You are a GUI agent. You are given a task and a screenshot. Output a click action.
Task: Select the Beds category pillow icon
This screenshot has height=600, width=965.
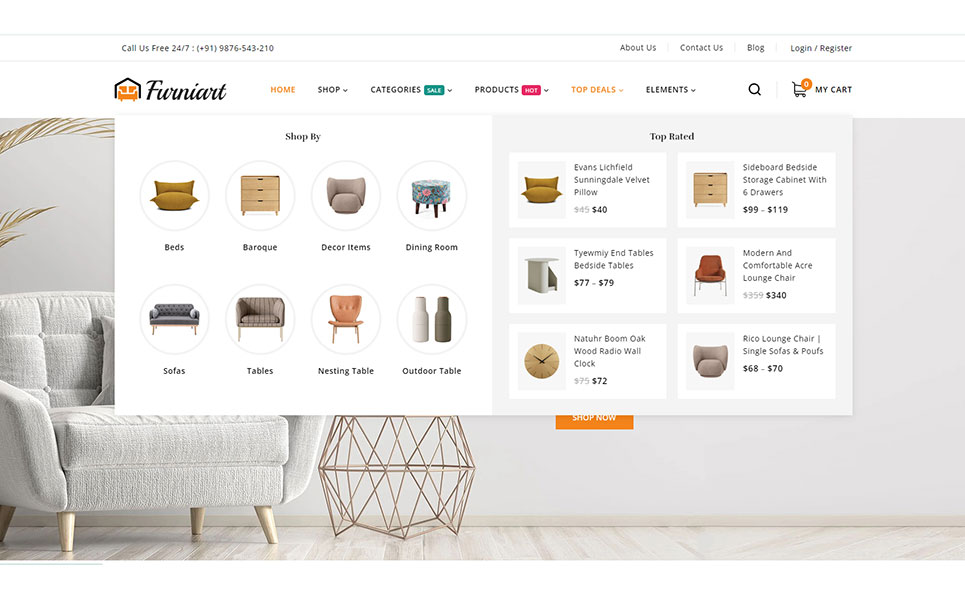tap(174, 196)
